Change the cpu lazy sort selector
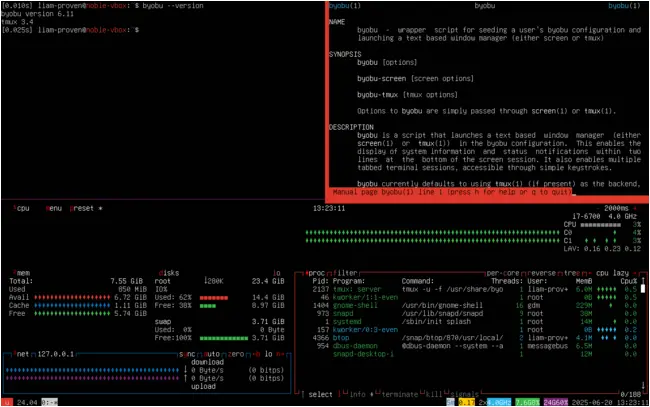Image resolution: width=650 pixels, height=407 pixels. [612, 273]
